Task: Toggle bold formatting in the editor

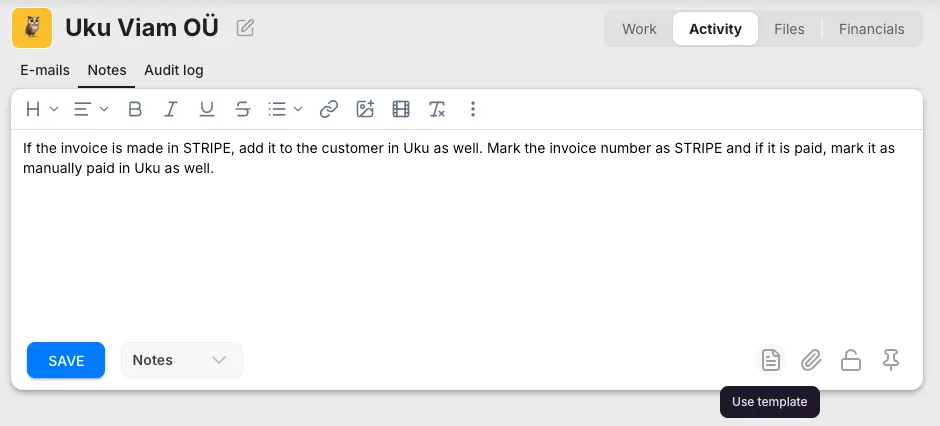Action: (135, 109)
